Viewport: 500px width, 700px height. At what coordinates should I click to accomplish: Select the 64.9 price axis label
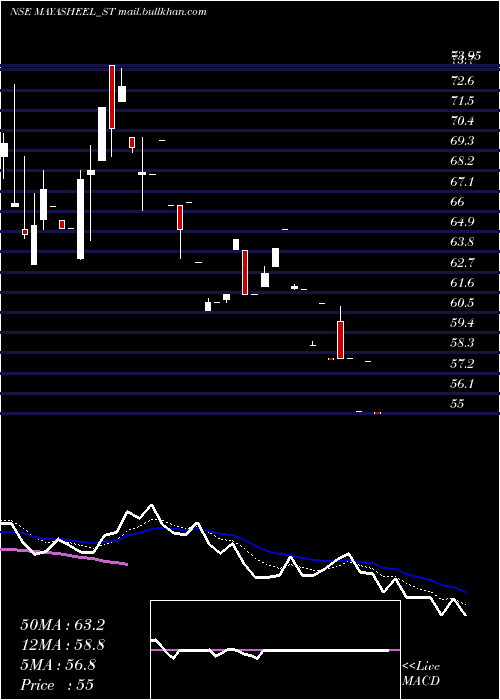(462, 222)
